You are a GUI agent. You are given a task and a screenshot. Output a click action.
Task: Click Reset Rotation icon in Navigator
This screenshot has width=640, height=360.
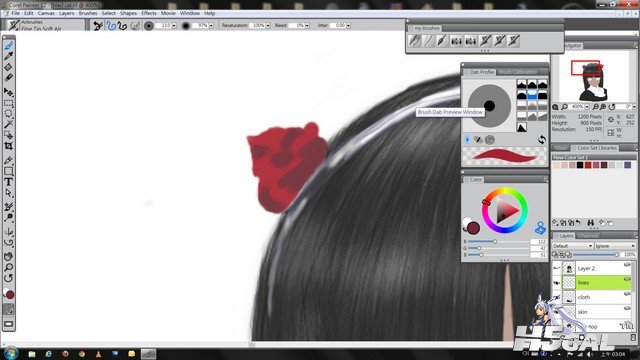612,107
